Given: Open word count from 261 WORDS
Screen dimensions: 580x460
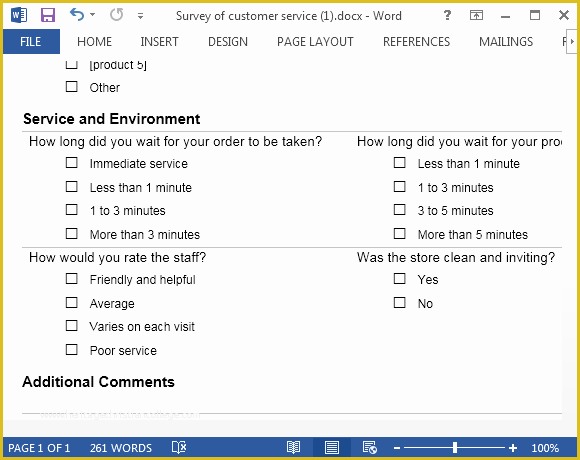Looking at the screenshot, I should click(x=121, y=448).
